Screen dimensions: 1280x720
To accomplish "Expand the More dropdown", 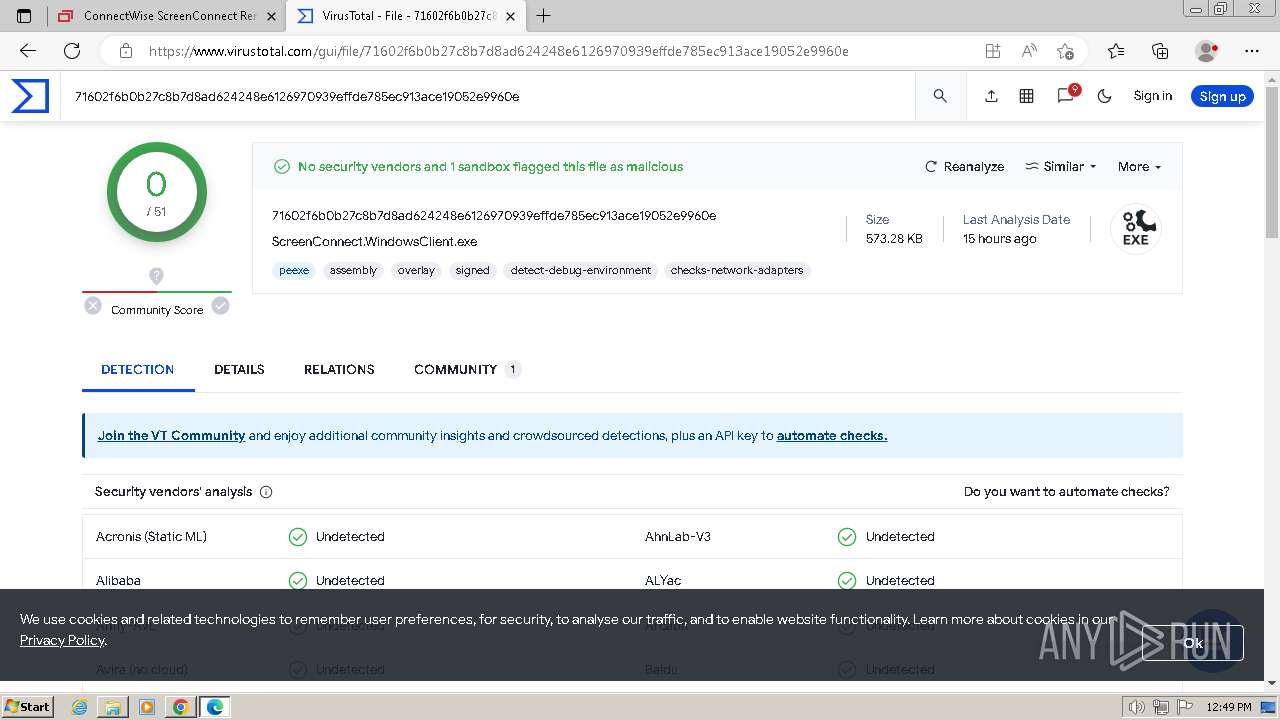I will [x=1139, y=167].
